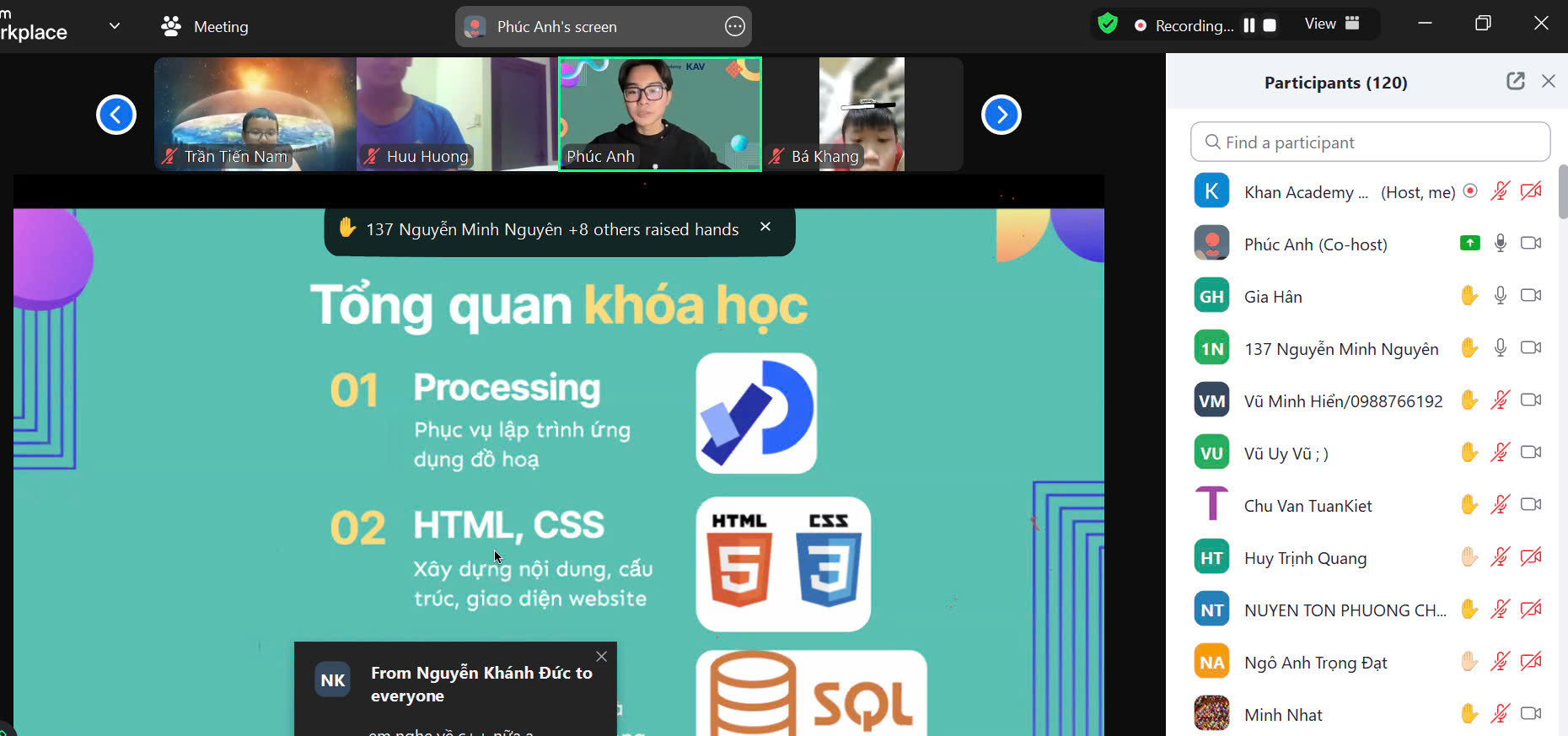This screenshot has width=1568, height=736.
Task: Pop out the Participants panel
Action: coord(1515,81)
